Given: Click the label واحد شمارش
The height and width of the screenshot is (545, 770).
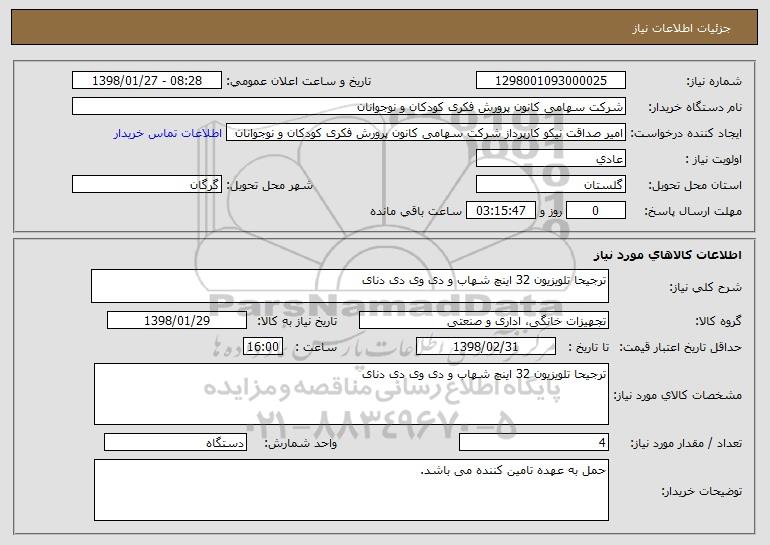Looking at the screenshot, I should [301, 443].
